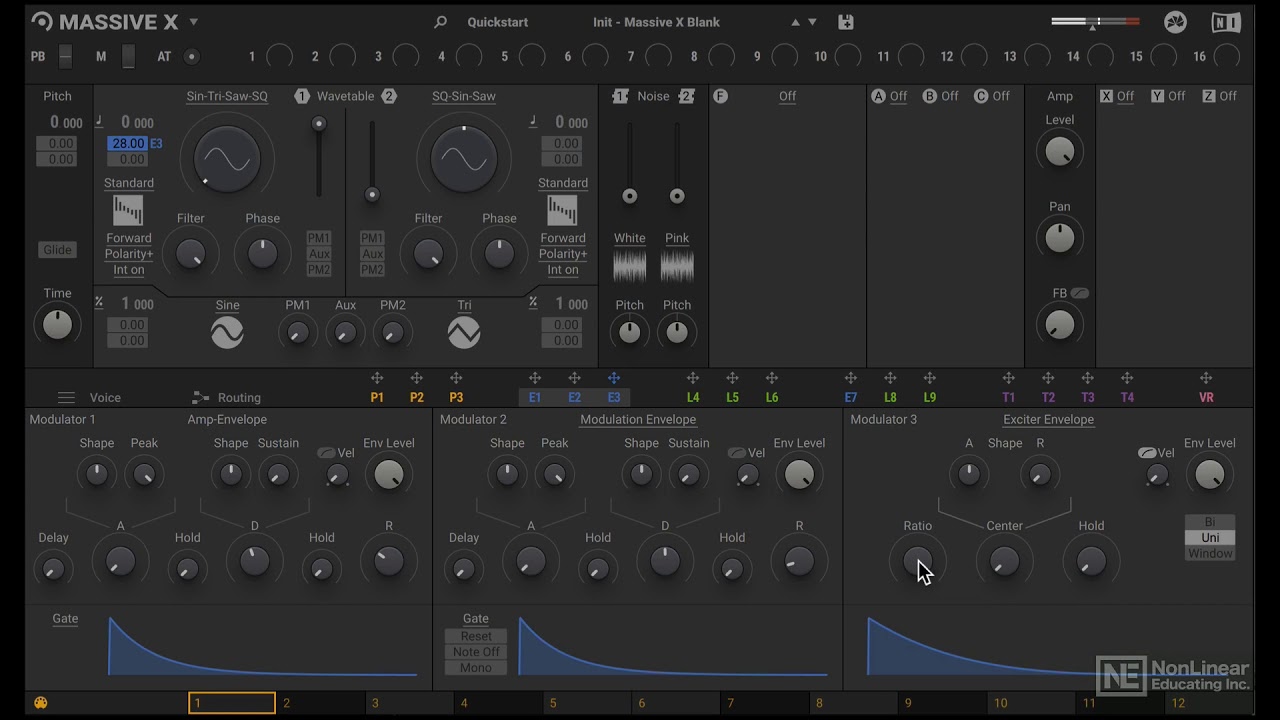Image resolution: width=1280 pixels, height=720 pixels.
Task: Click the blue 28.00 pitch modulation field
Action: (x=128, y=143)
